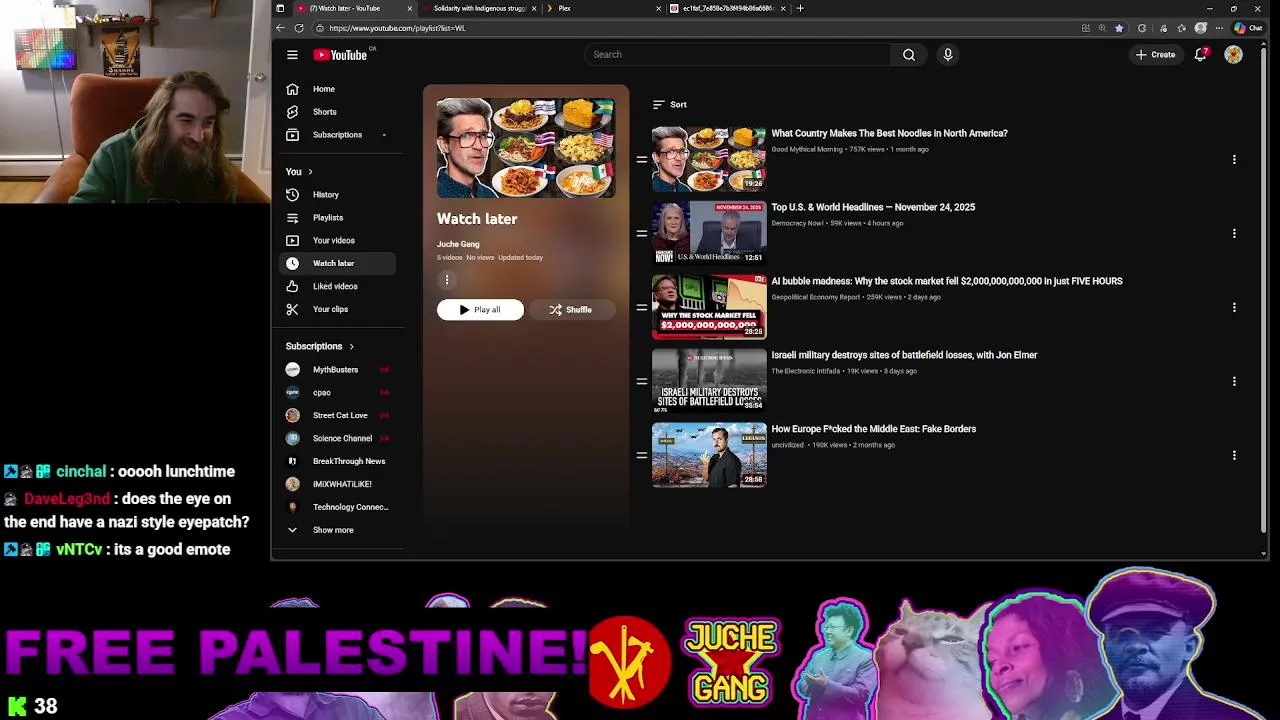Open the MythBusters subscription
Screen dimensions: 1280x720
339,370
